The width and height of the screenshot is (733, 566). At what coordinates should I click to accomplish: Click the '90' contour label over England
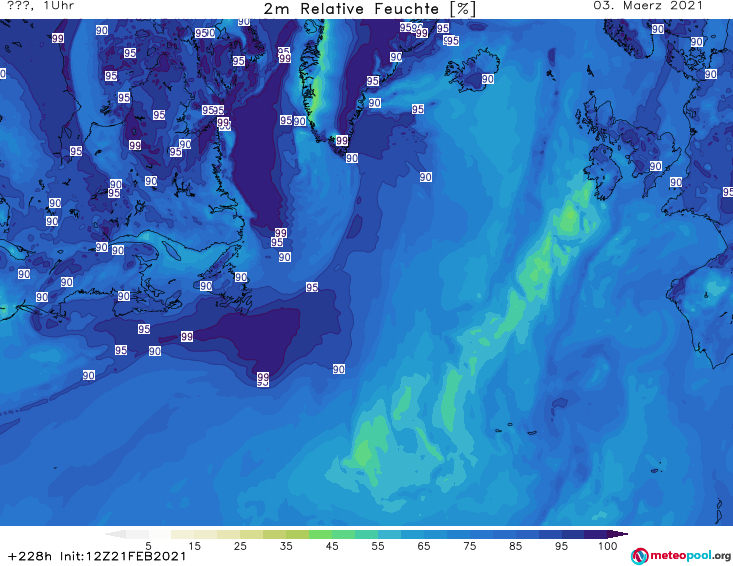[x=655, y=166]
